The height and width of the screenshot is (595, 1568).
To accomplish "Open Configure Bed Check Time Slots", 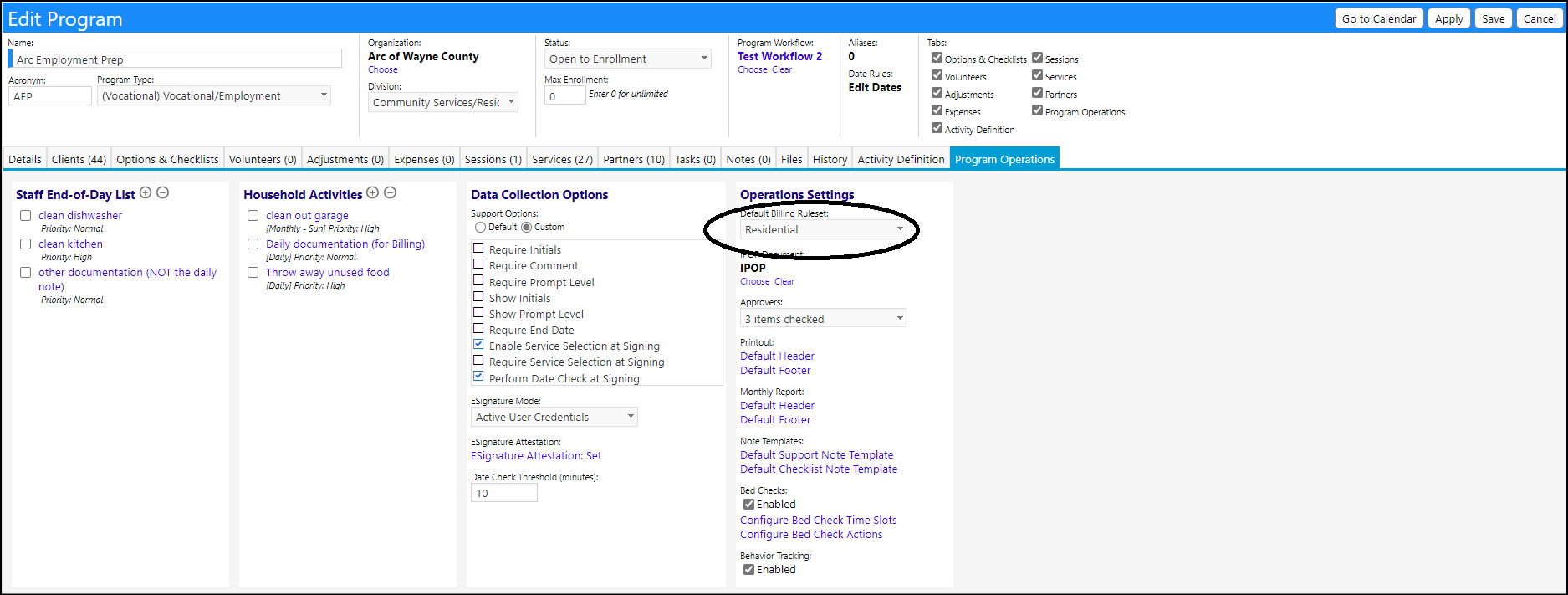I will 818,520.
